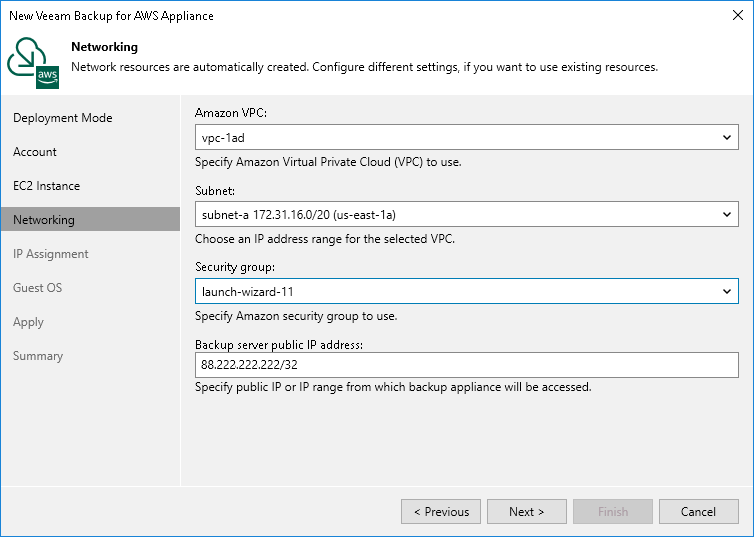Select the Networking step in sidebar

[x=44, y=220]
